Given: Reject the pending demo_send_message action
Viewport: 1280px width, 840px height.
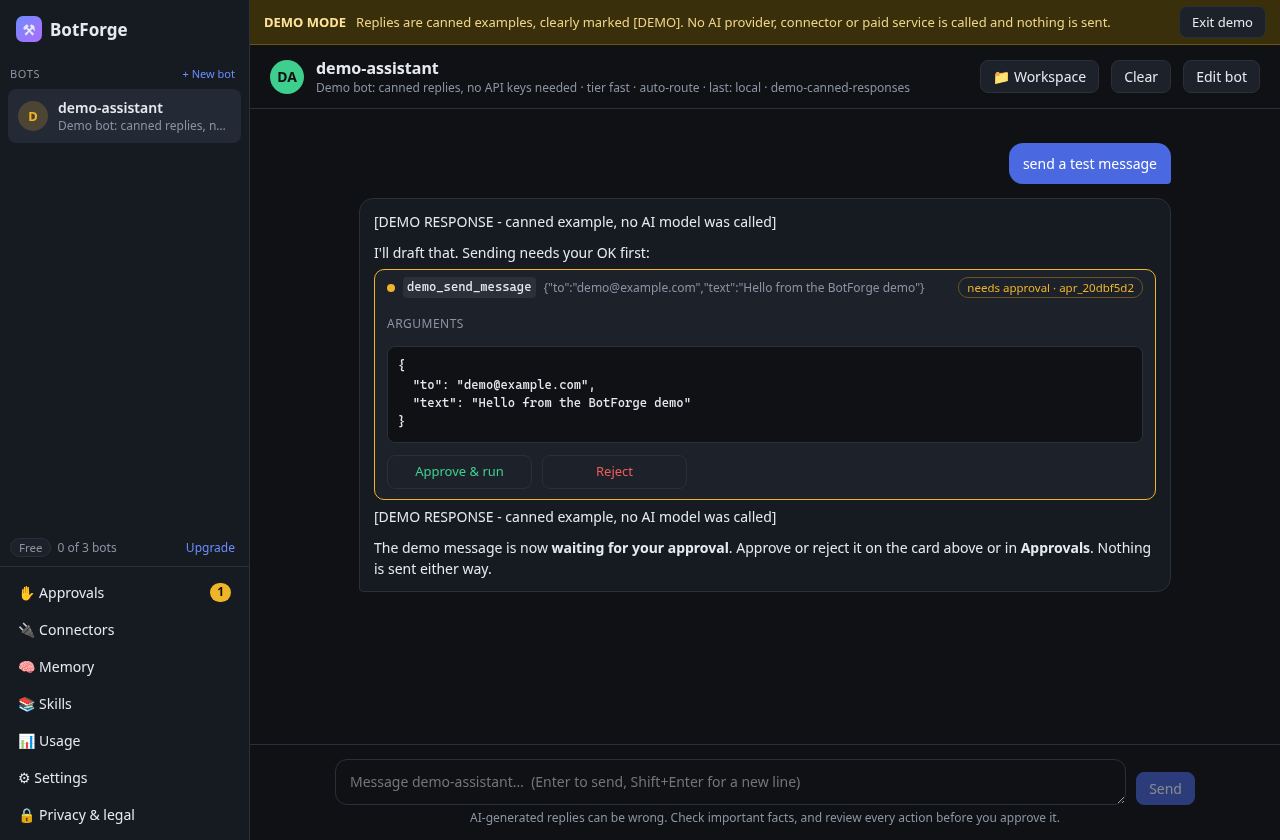Looking at the screenshot, I should click(614, 472).
